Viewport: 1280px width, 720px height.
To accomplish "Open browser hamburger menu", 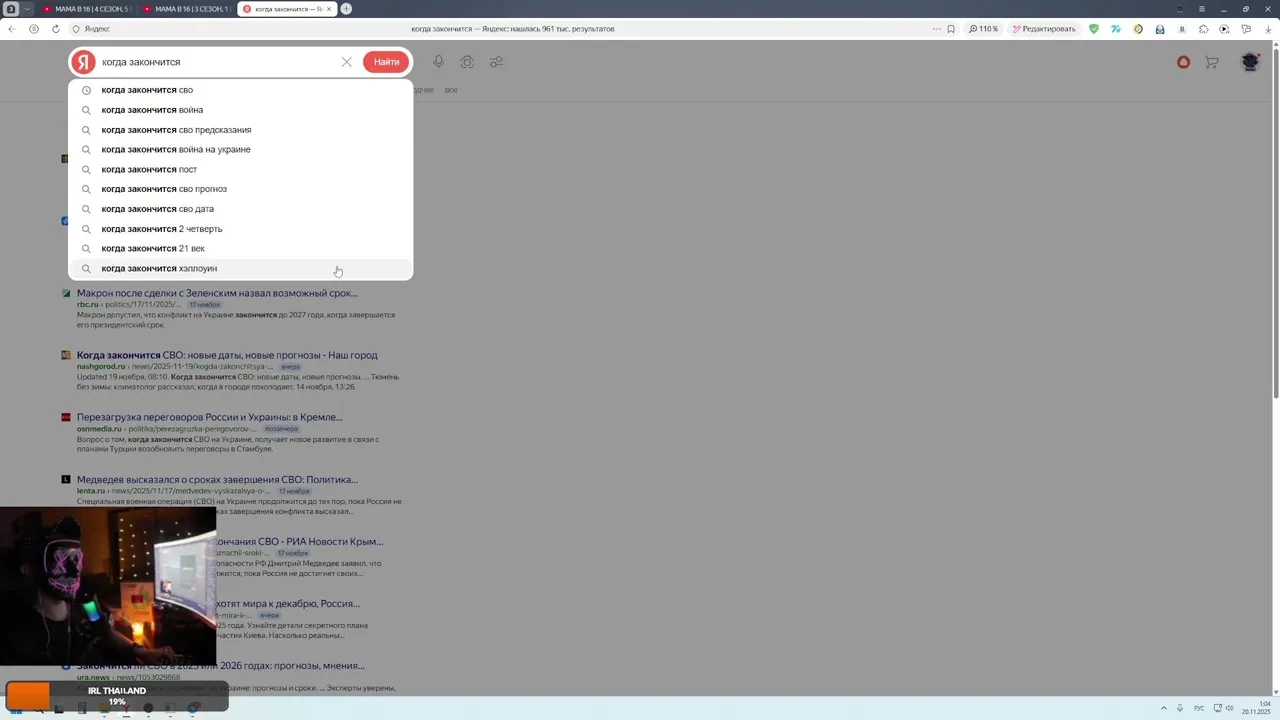I will tap(1202, 9).
